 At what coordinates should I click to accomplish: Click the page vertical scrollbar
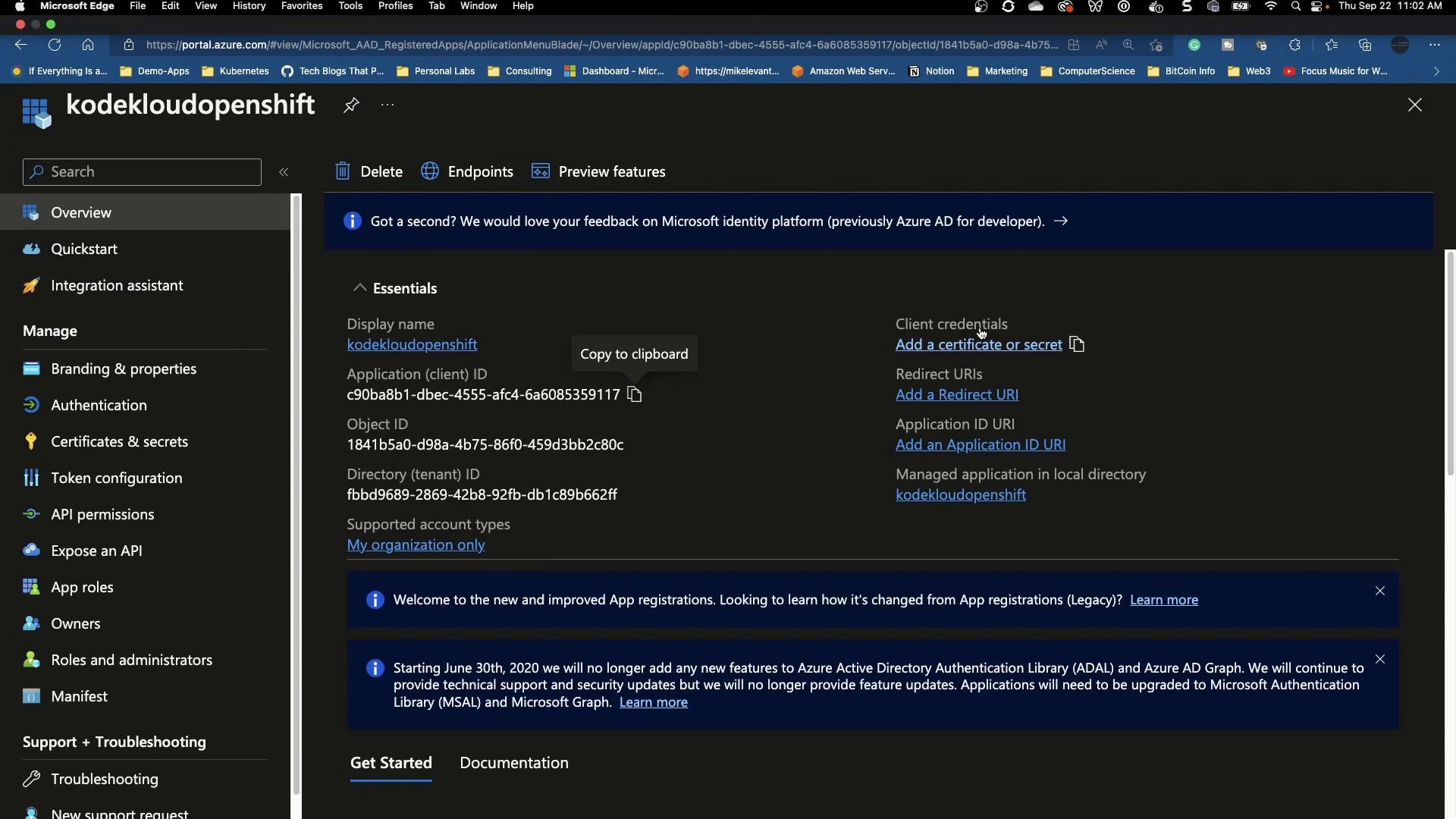1450,362
